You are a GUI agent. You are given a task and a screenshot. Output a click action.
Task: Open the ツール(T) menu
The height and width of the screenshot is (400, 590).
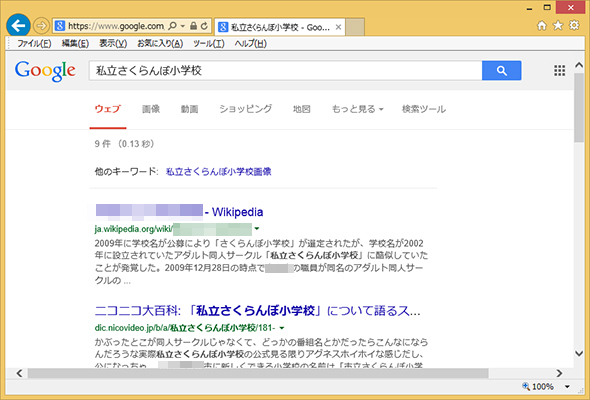coord(209,44)
